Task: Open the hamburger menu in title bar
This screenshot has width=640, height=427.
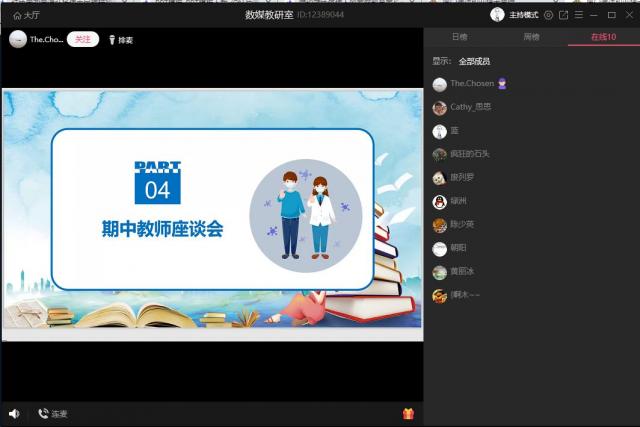Action: click(x=578, y=15)
